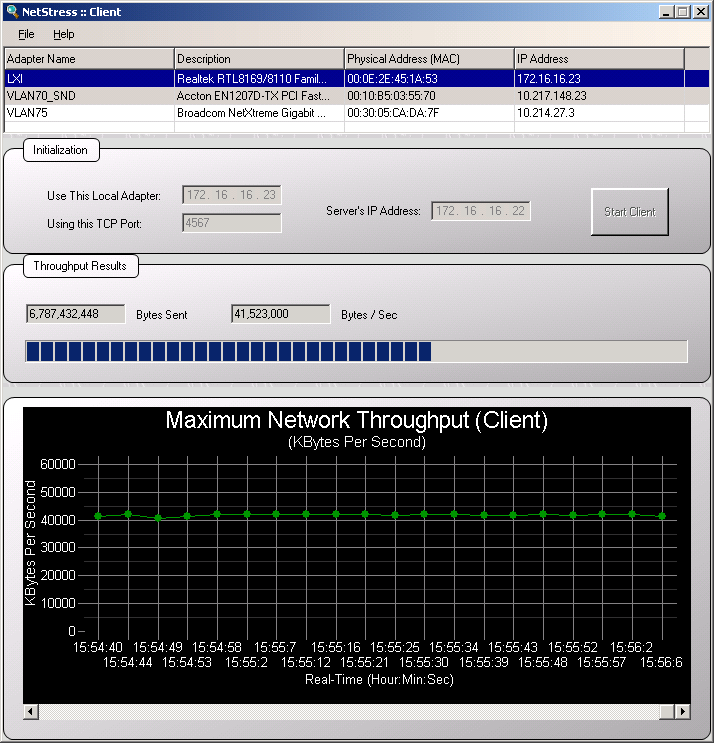Open the Help menu
Viewport: 714px width, 743px height.
tap(63, 34)
